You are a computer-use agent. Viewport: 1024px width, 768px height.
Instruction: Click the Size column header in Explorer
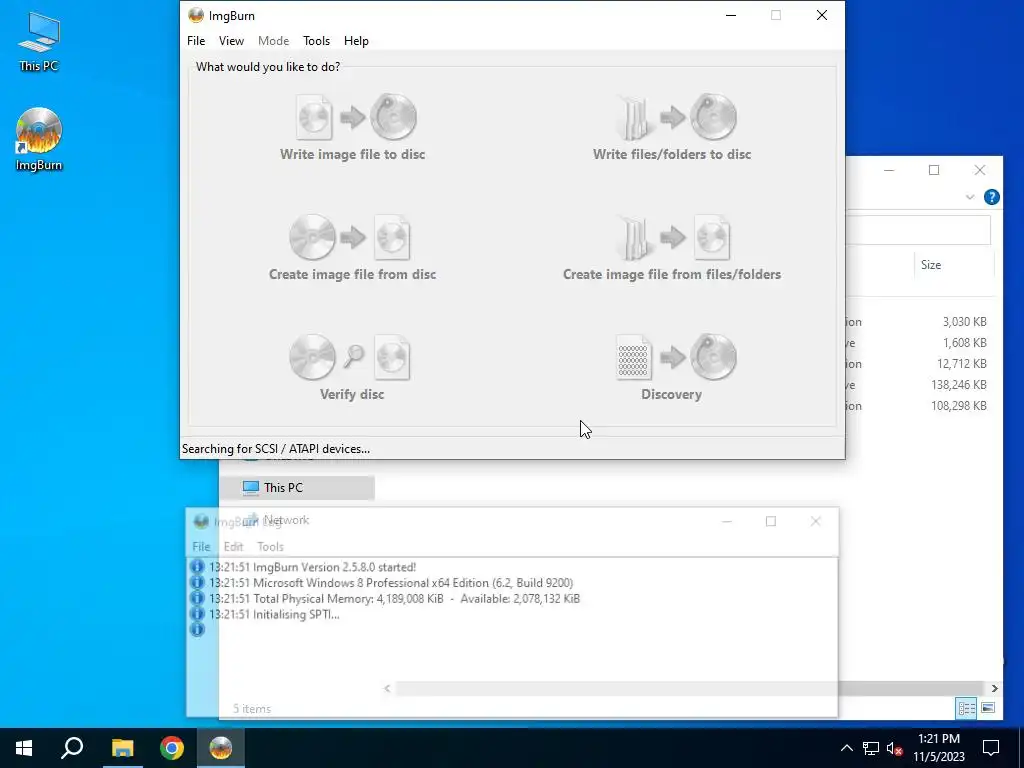click(931, 264)
